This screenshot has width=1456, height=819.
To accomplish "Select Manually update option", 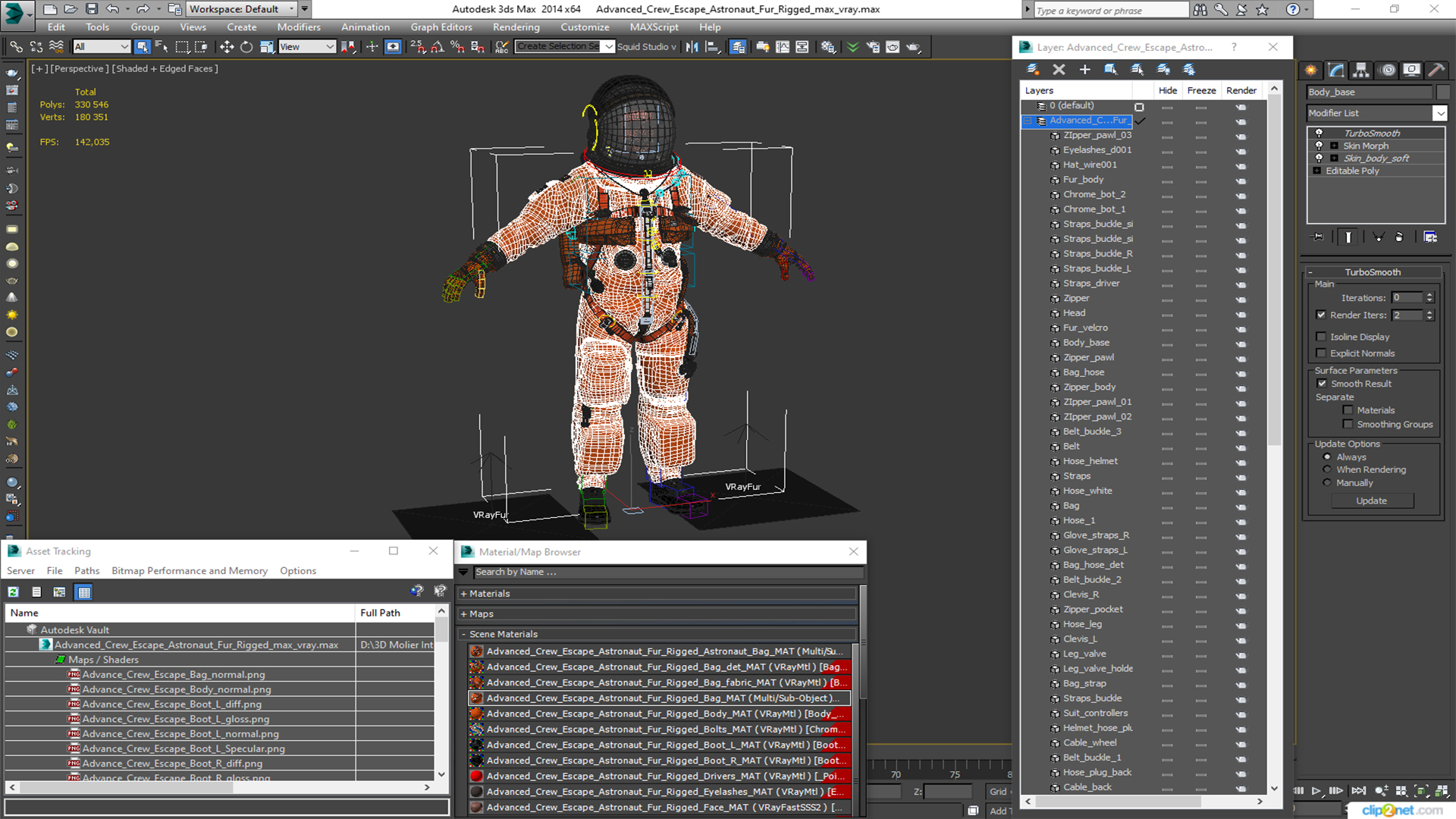I will tap(1327, 483).
